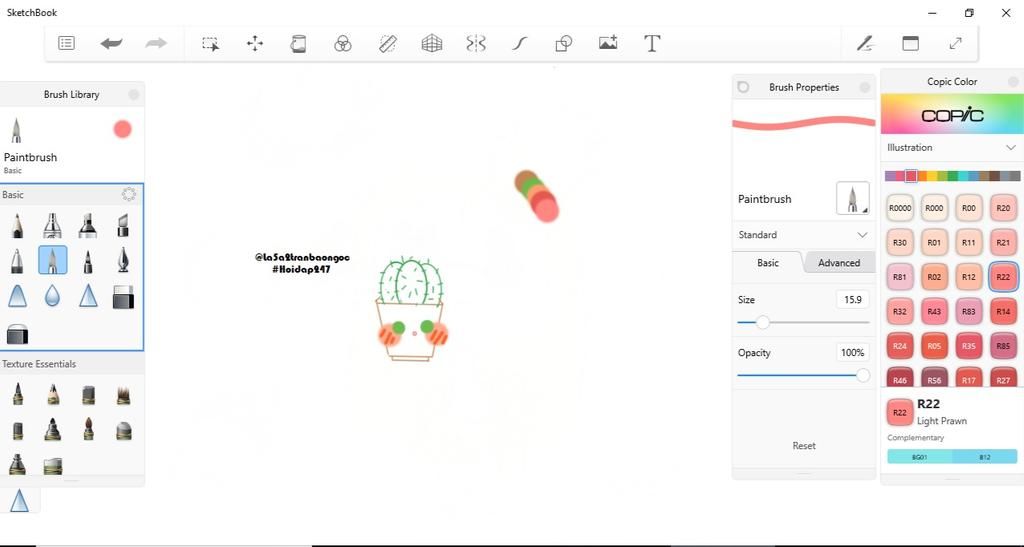Toggle the Copic Color panel dot

pyautogui.click(x=1013, y=82)
